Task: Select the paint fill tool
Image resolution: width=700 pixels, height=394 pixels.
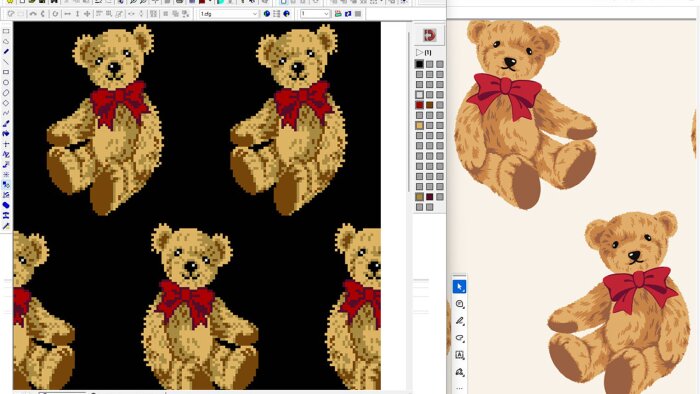Action: tap(6, 134)
